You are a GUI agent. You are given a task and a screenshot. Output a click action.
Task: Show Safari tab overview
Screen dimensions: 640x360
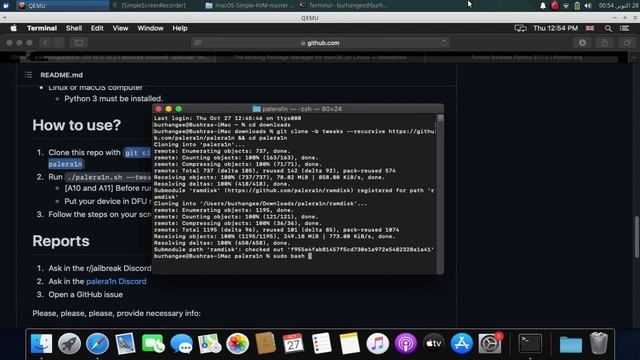[x=627, y=43]
